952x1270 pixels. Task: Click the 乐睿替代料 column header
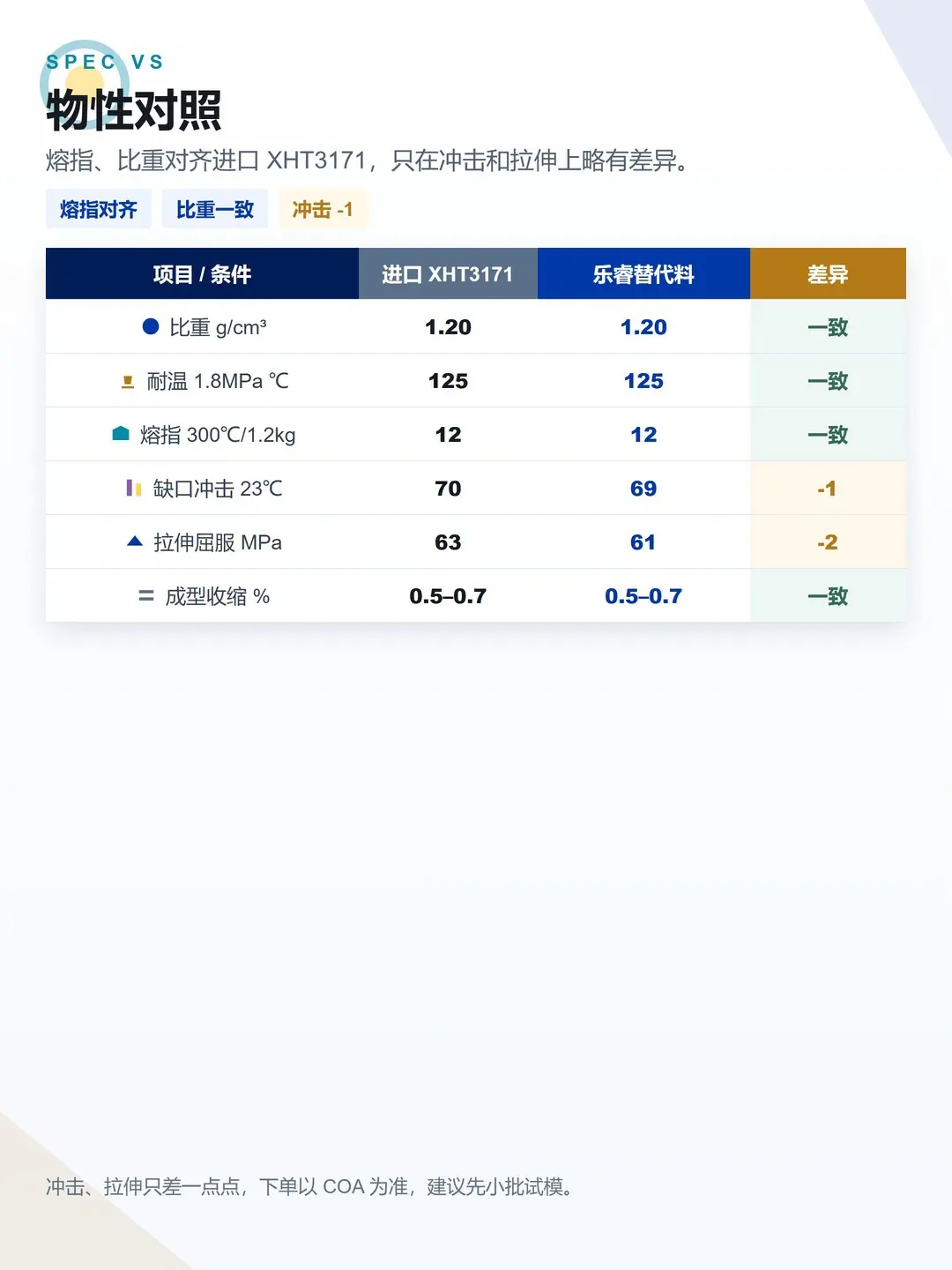(643, 273)
